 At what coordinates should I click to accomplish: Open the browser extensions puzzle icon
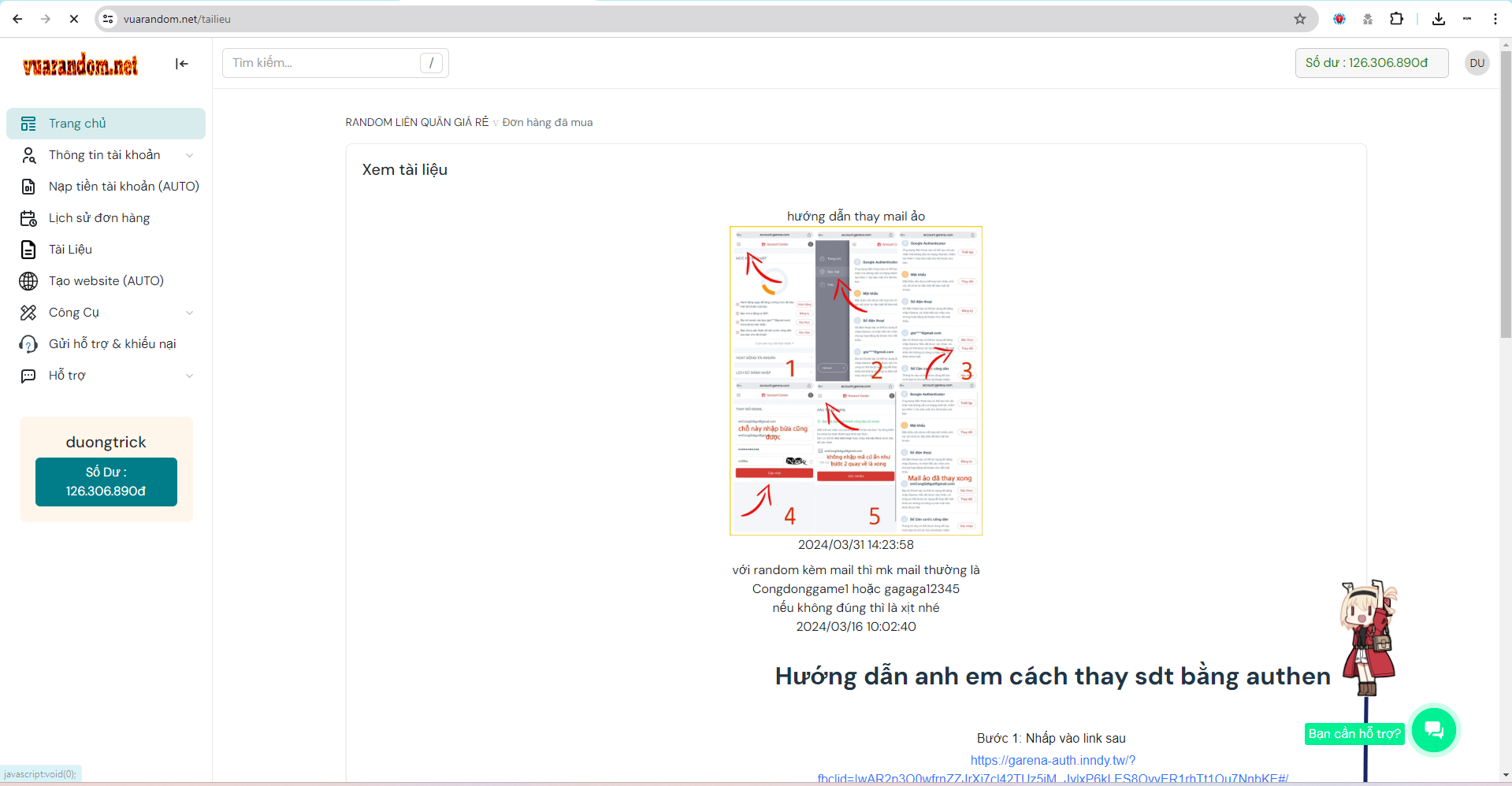[1396, 19]
